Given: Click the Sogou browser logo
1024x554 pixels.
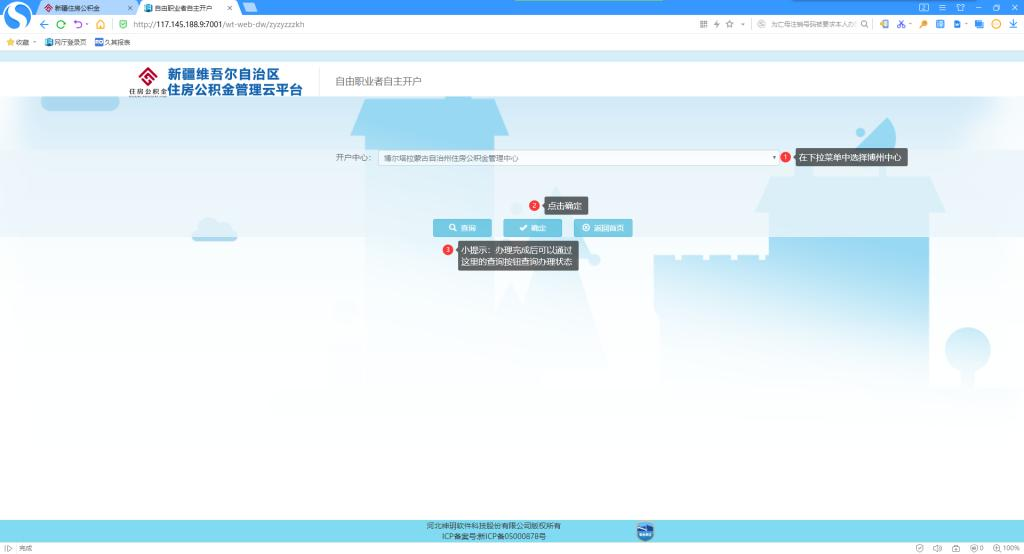Looking at the screenshot, I should coord(17,14).
